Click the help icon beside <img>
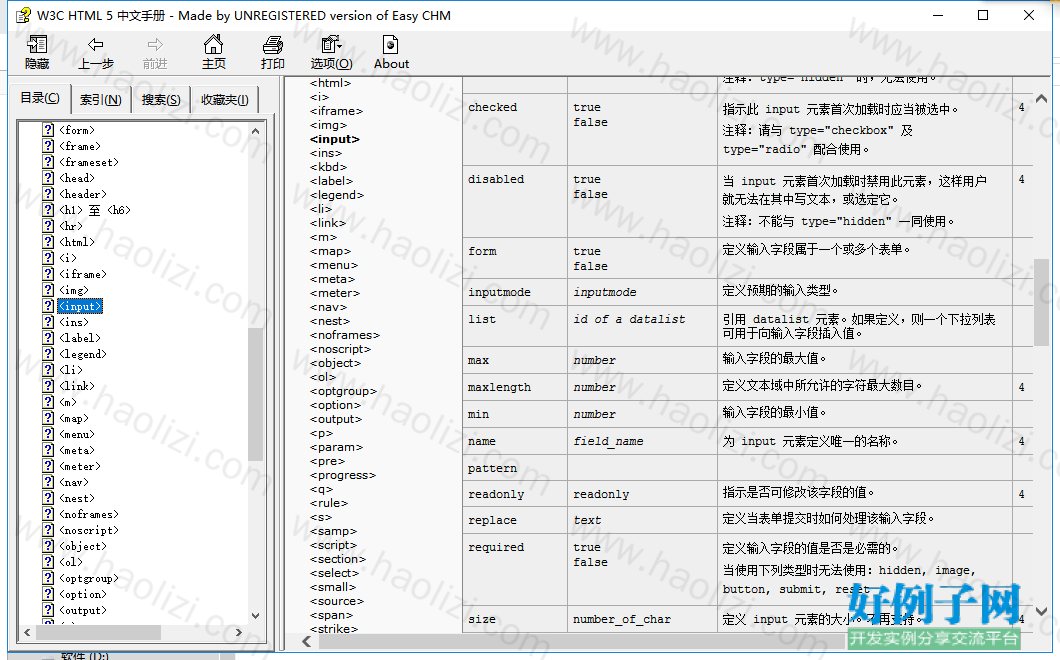 click(48, 290)
